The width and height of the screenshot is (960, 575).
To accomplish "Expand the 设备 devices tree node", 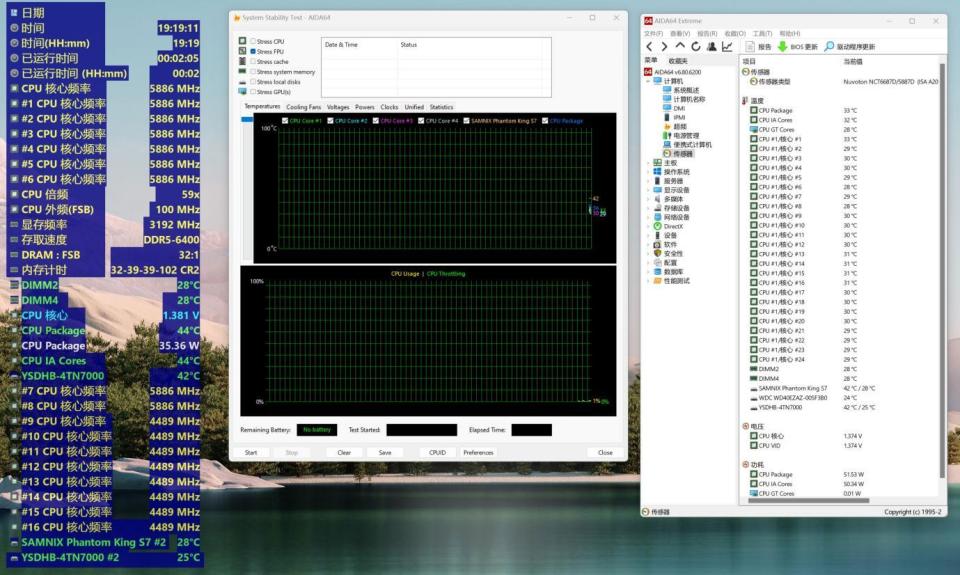I will (648, 235).
